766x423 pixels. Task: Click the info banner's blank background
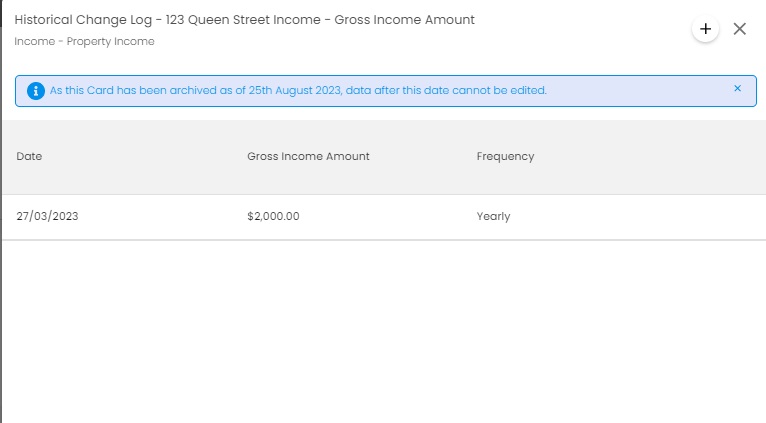(635, 91)
